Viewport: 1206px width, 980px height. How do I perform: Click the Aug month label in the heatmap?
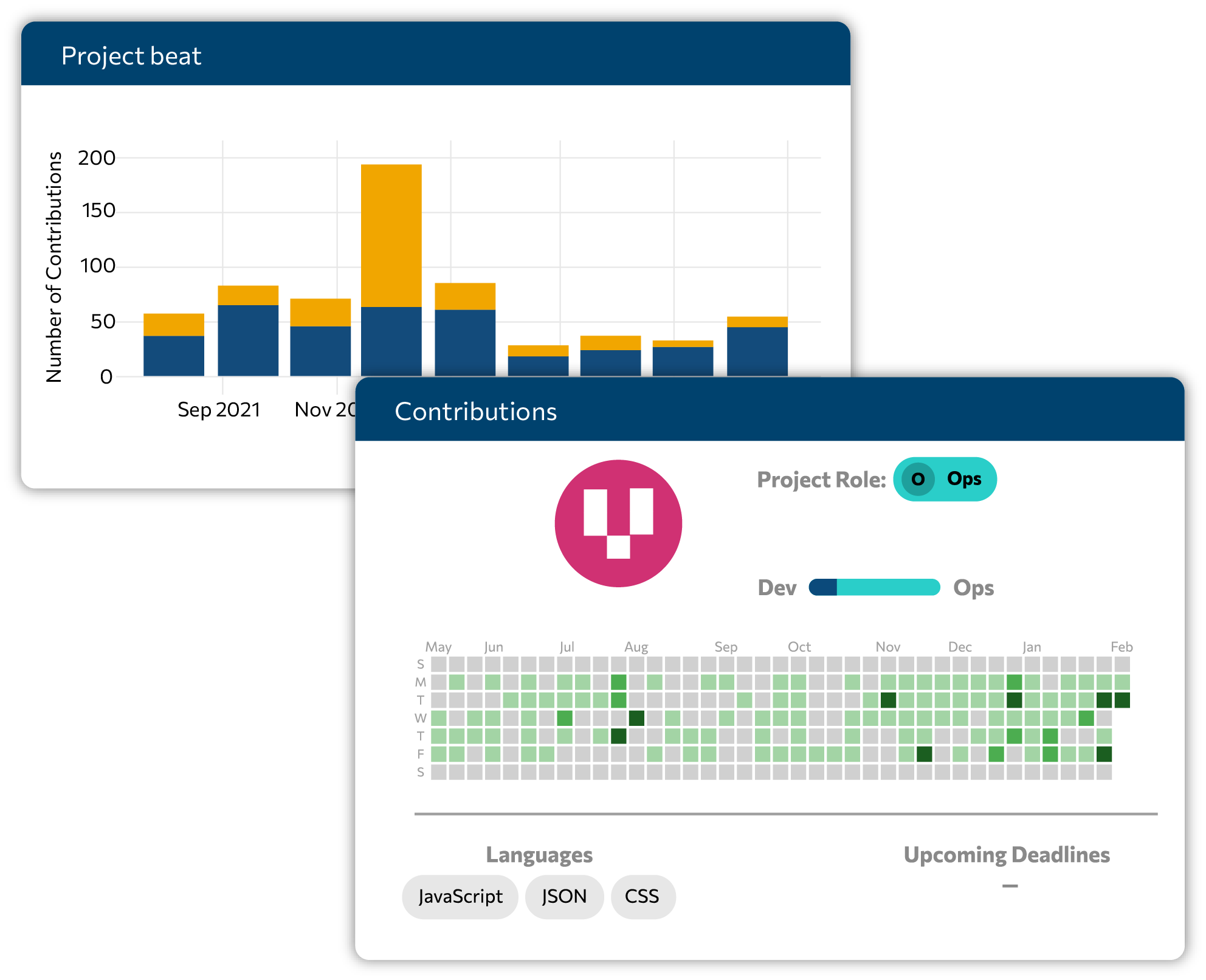[636, 647]
